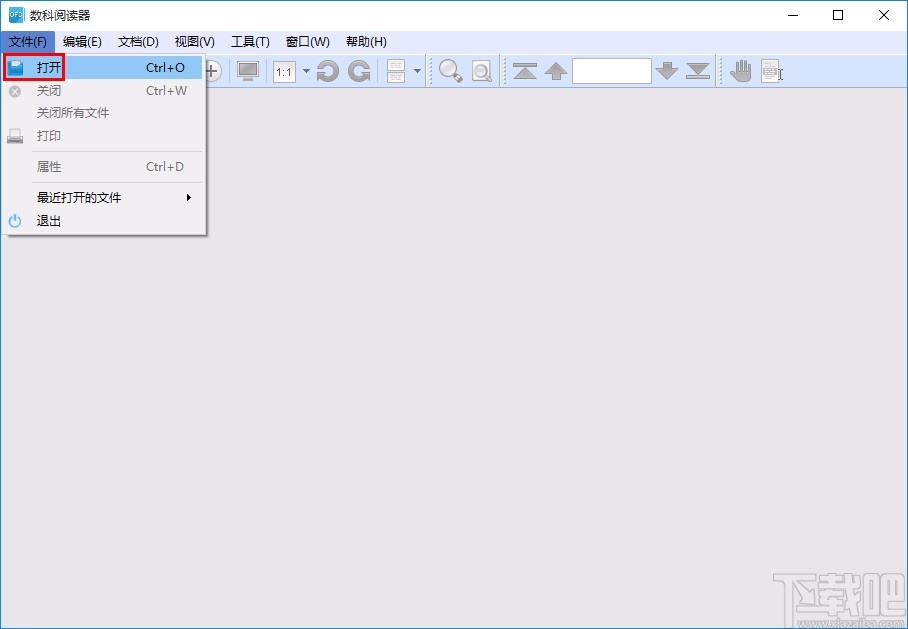Open the 帮助(H) menu

[x=366, y=41]
